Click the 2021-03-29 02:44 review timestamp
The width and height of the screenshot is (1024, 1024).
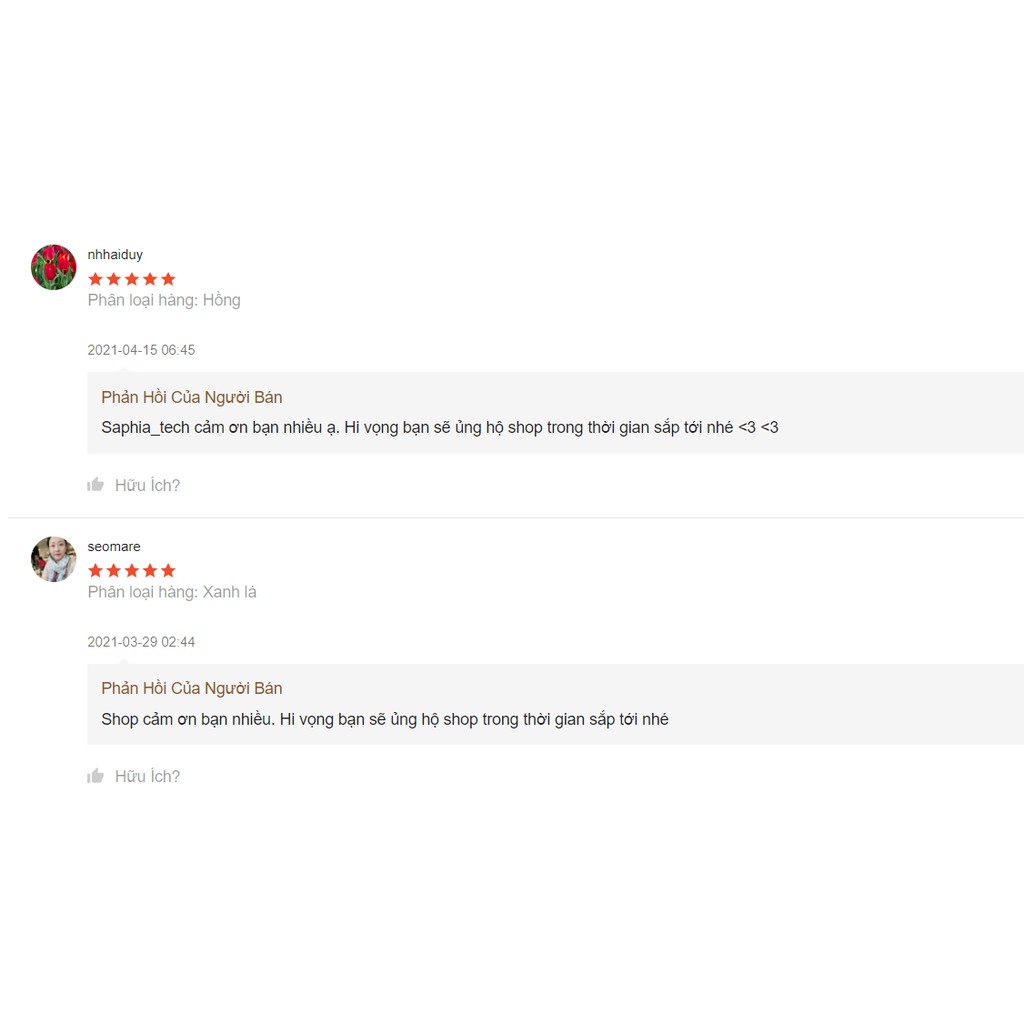[141, 642]
